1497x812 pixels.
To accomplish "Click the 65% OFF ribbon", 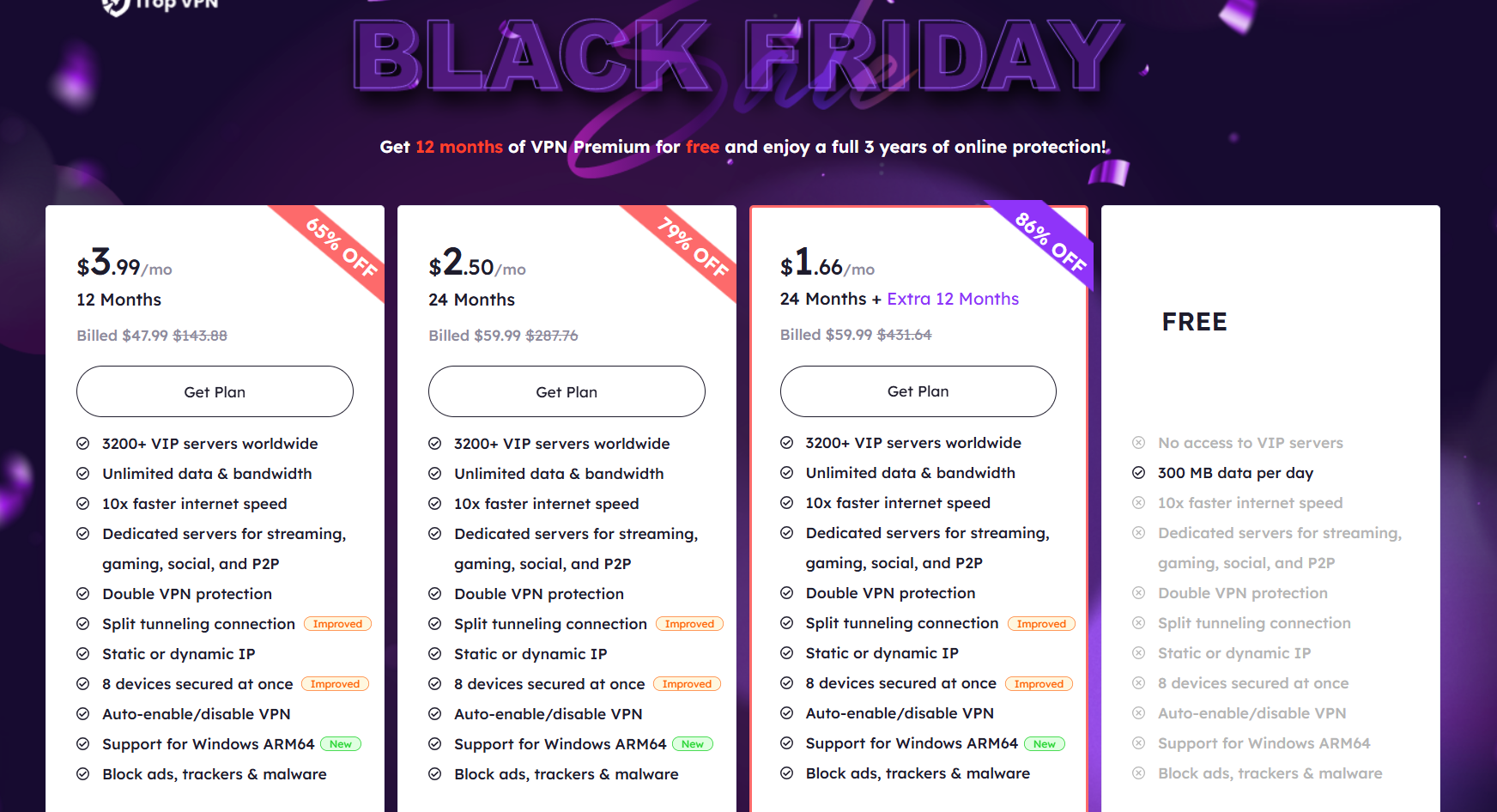I will pyautogui.click(x=342, y=248).
